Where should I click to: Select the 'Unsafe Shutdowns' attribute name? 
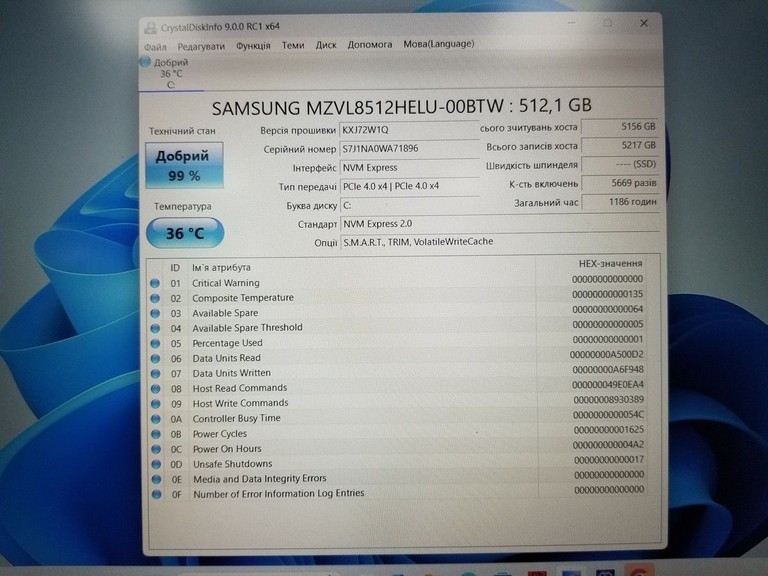(233, 464)
